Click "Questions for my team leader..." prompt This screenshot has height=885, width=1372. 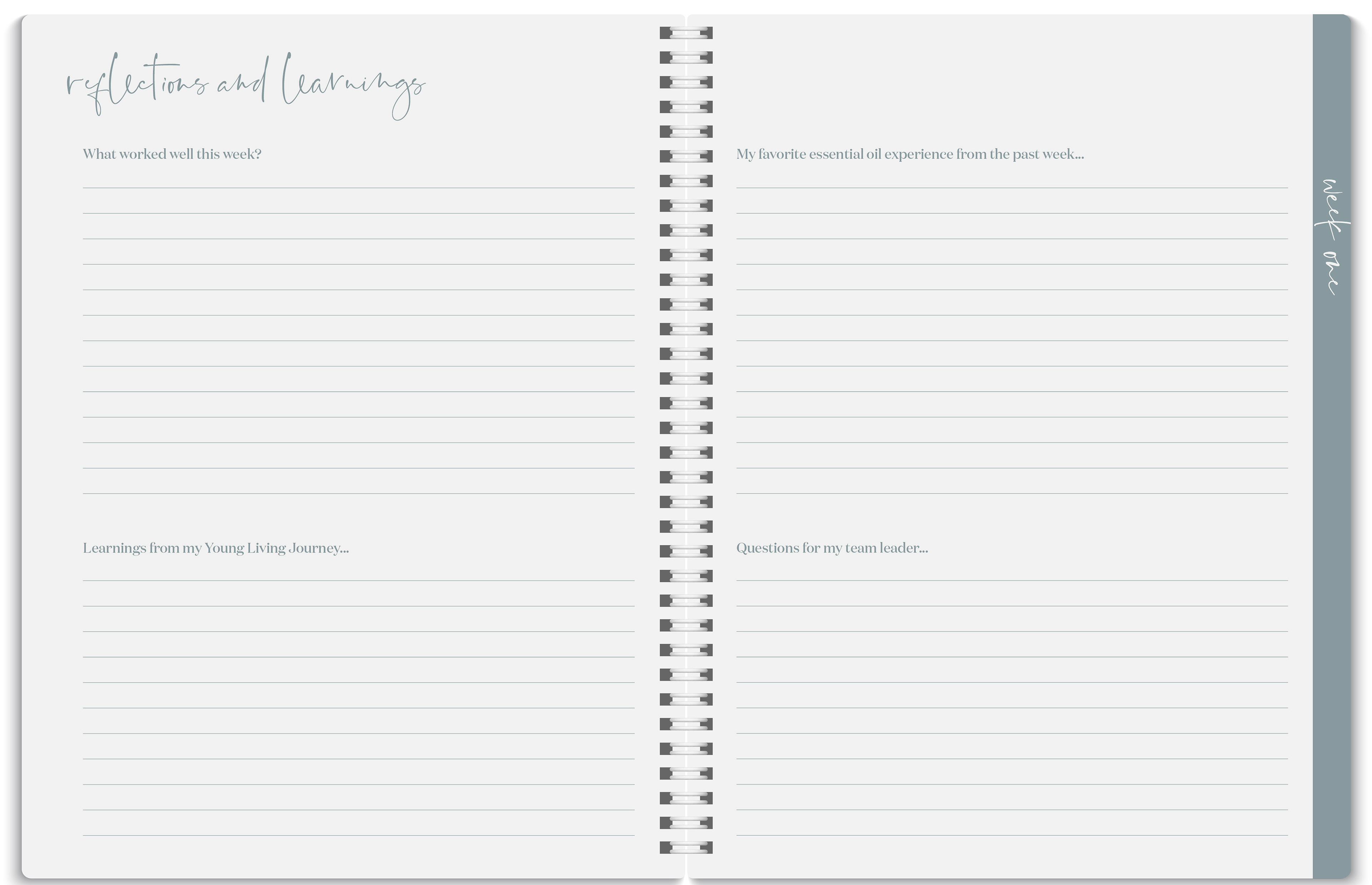[831, 548]
